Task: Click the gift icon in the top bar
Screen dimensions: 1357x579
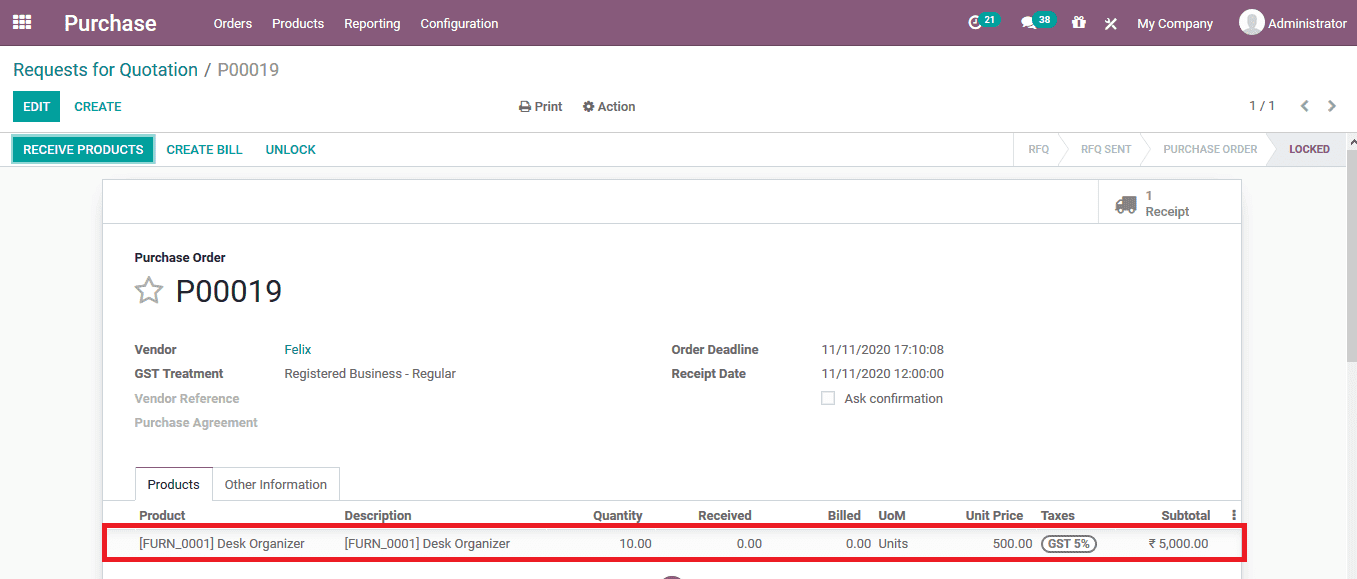Action: [1078, 22]
